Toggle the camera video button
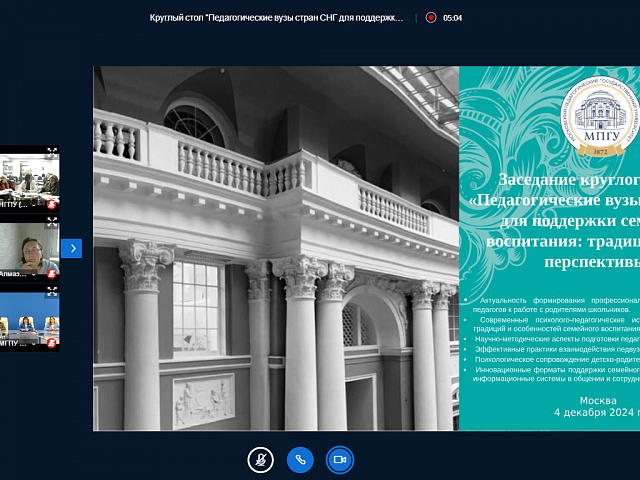The height and width of the screenshot is (480, 640). pyautogui.click(x=340, y=460)
